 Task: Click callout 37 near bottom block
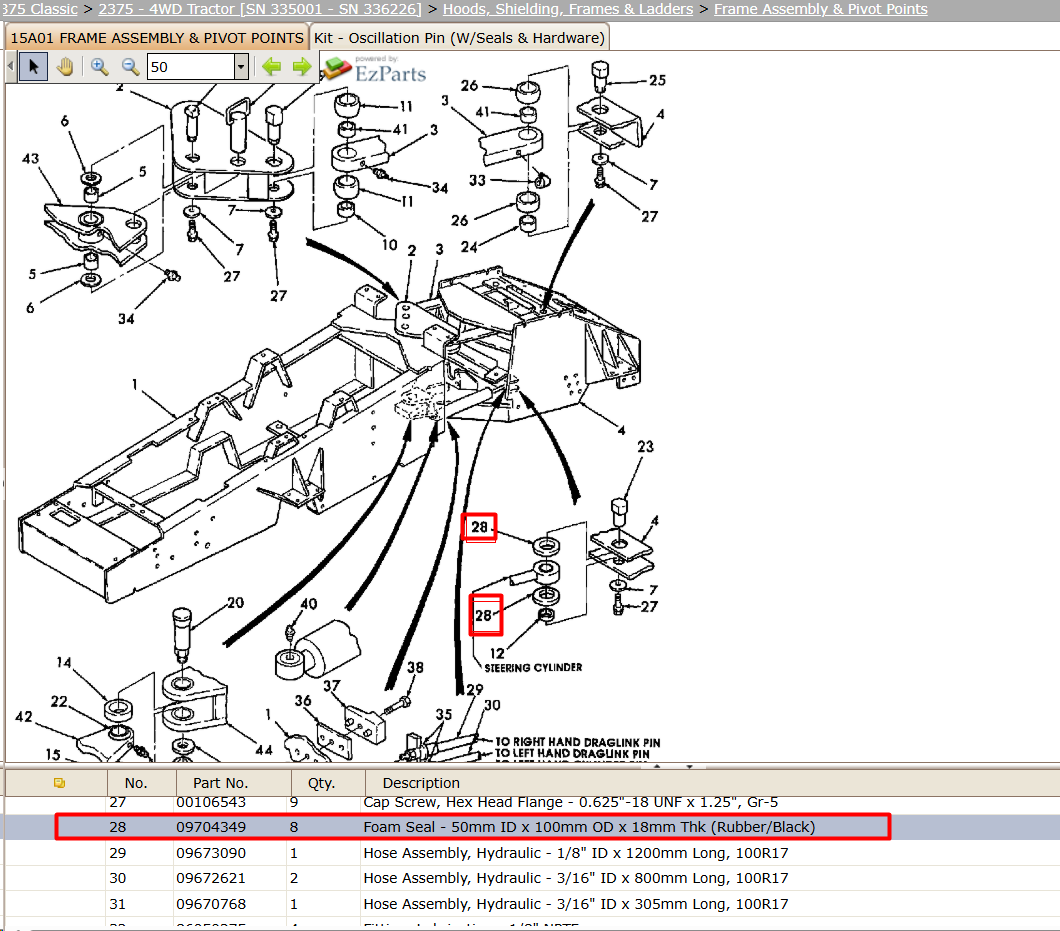point(331,686)
